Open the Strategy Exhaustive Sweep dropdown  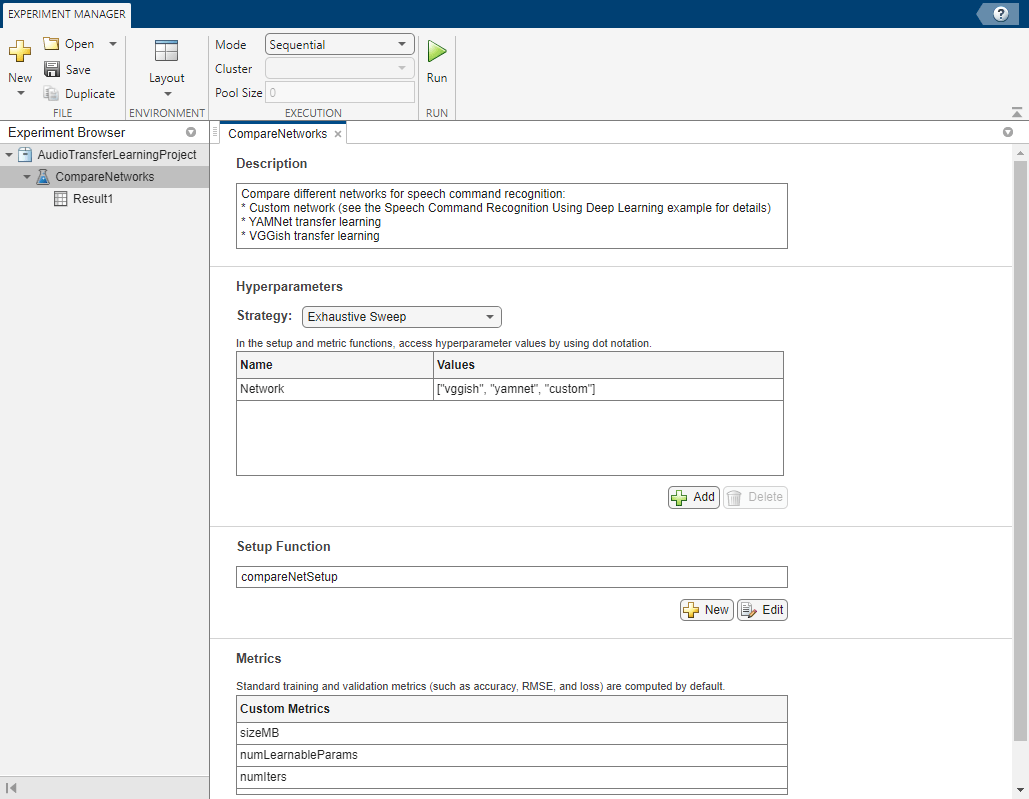[401, 317]
